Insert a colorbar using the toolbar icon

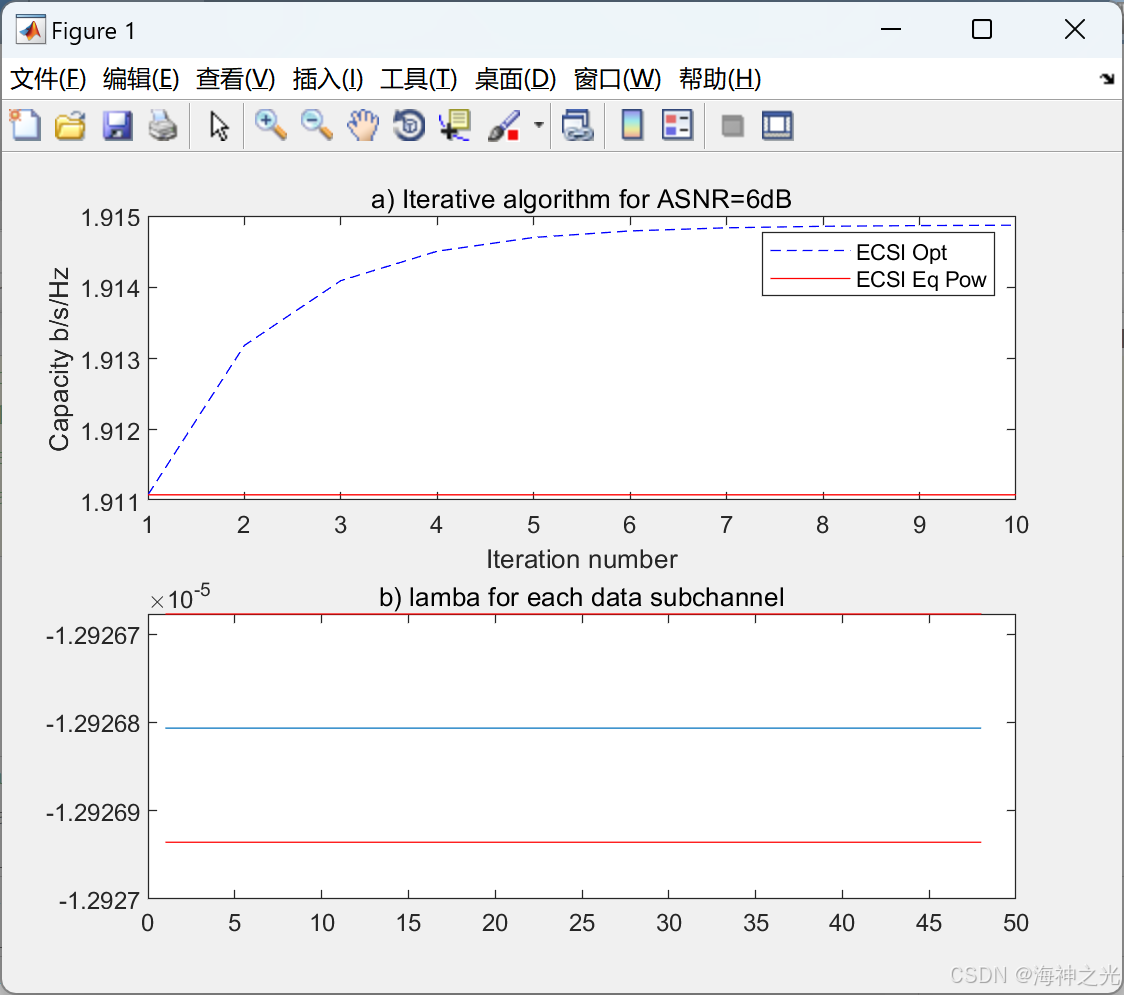pyautogui.click(x=632, y=125)
